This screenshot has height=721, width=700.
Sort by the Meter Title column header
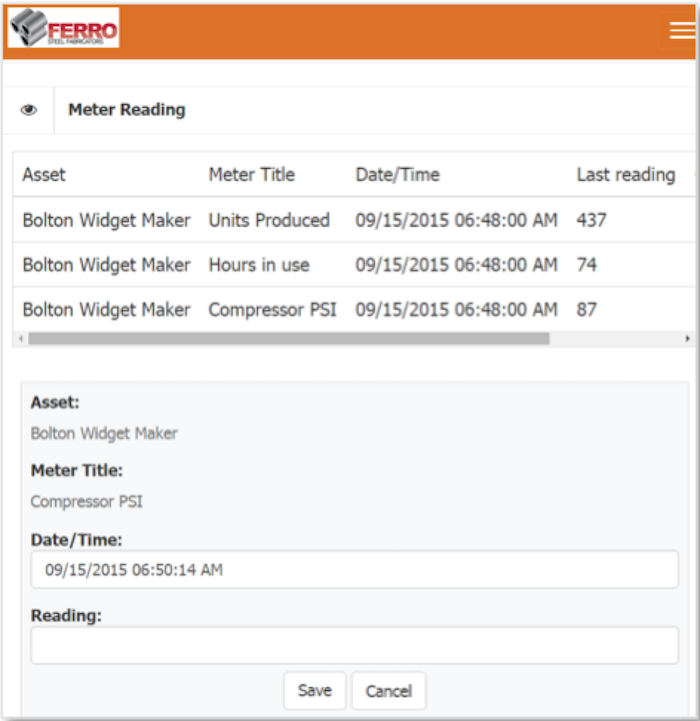point(251,174)
